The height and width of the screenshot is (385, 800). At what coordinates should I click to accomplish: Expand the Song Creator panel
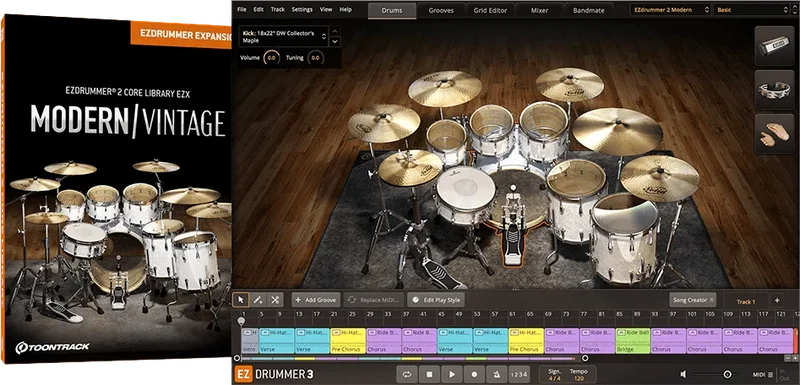point(692,300)
